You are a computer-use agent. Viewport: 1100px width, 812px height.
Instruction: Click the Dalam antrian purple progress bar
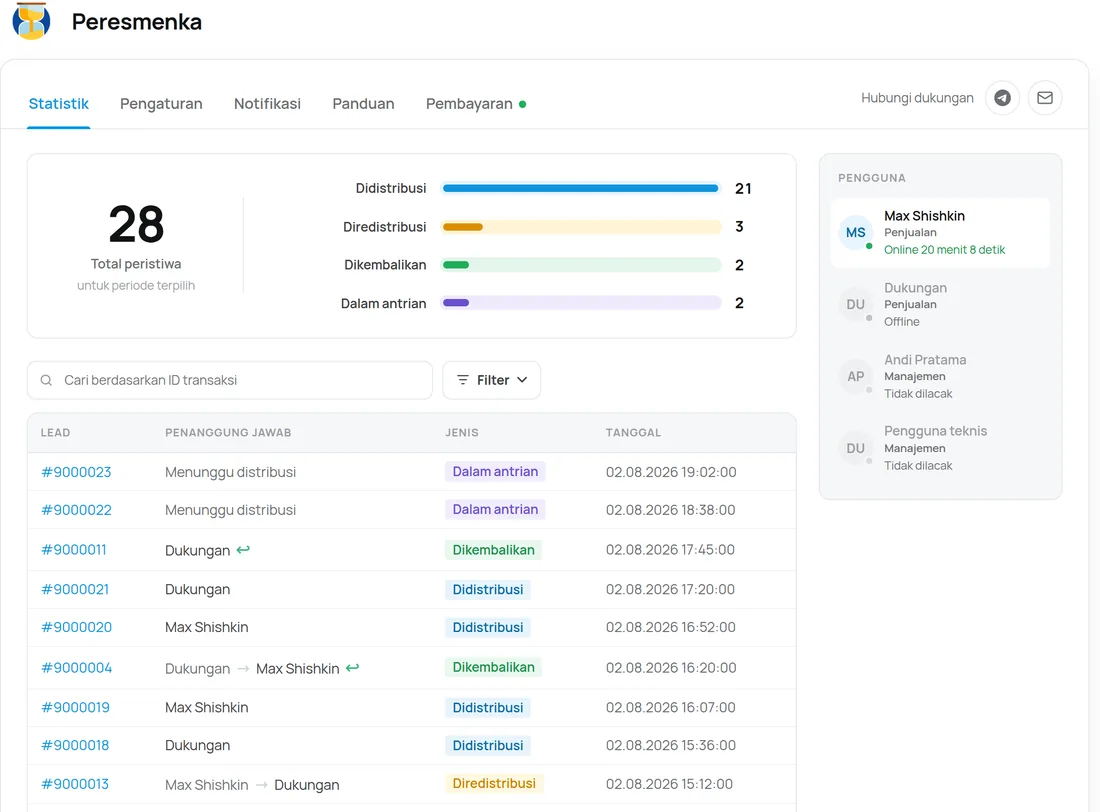581,303
